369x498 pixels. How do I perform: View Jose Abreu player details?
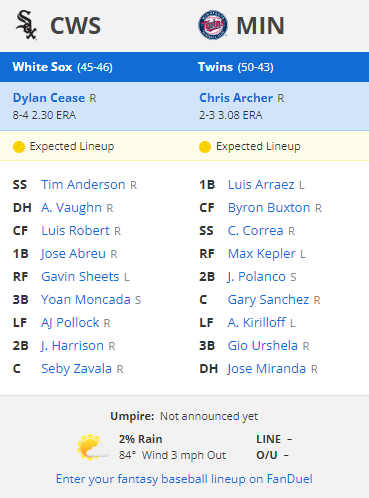73,254
